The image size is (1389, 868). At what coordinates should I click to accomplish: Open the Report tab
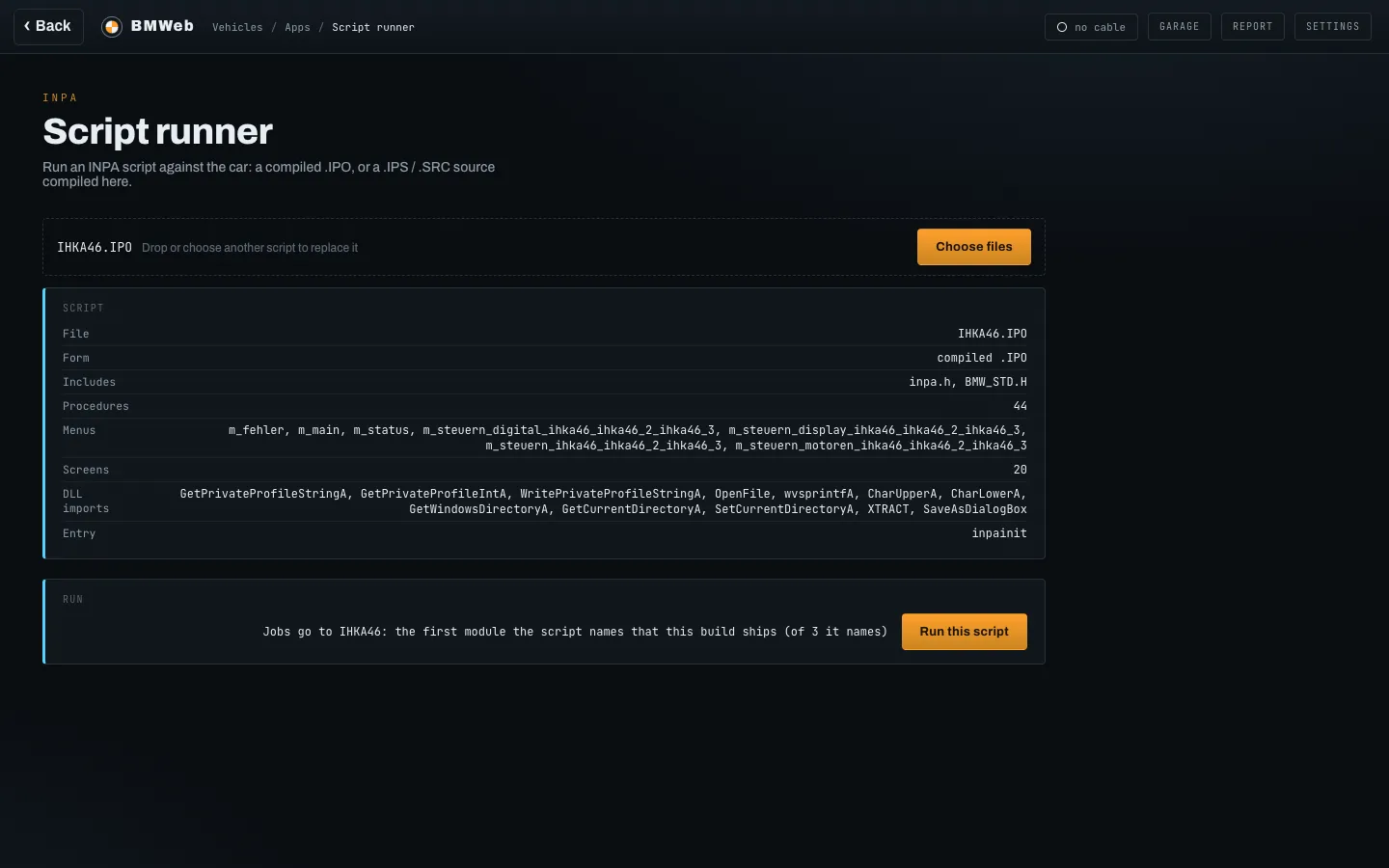[x=1252, y=27]
